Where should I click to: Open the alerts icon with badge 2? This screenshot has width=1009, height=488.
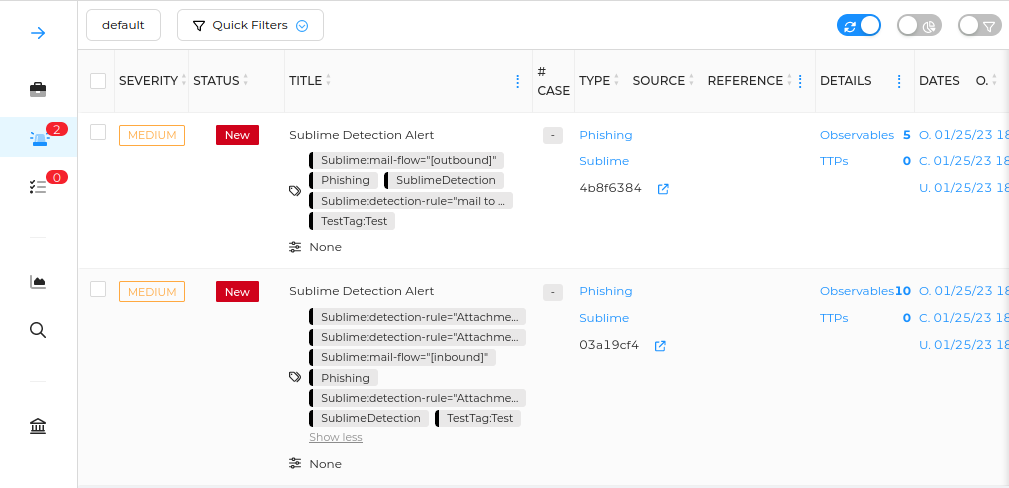coord(38,138)
